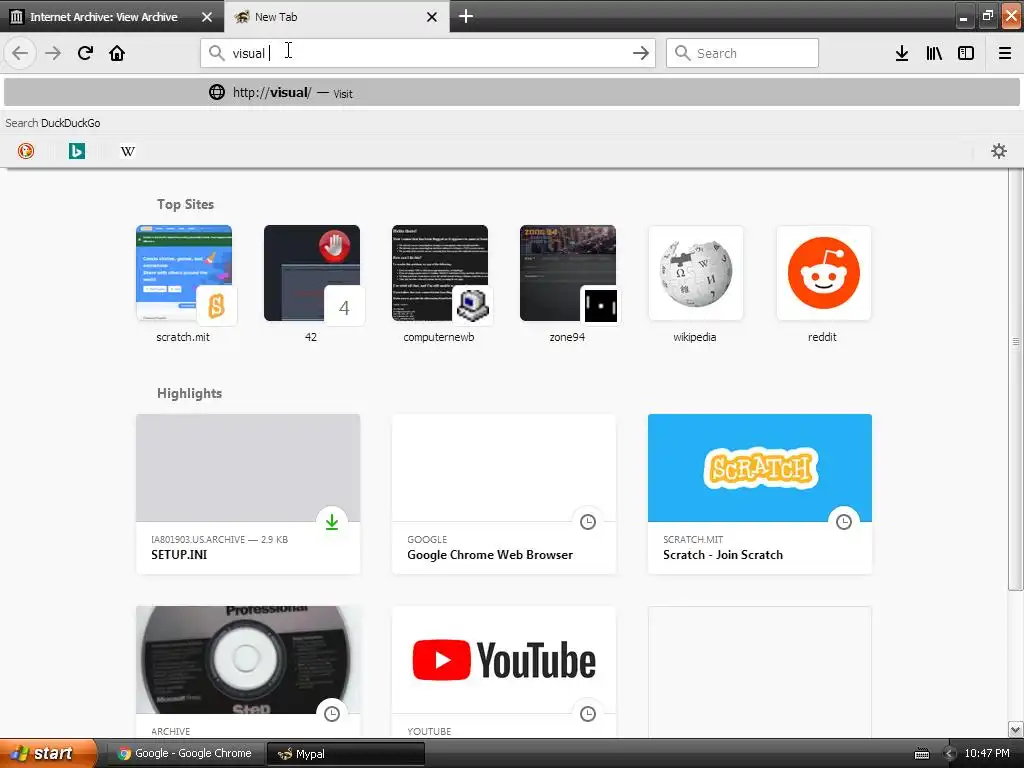Search with Wikipedia one-off engine icon
The height and width of the screenshot is (768, 1024).
coord(127,151)
